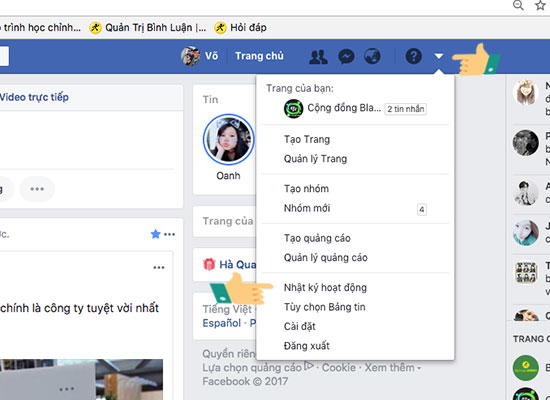Click the Lựa chọn quảng cáo link

coord(252,367)
